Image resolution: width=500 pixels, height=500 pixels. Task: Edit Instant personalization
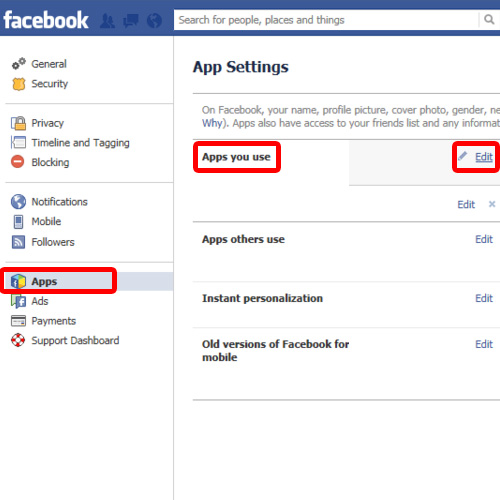[484, 298]
